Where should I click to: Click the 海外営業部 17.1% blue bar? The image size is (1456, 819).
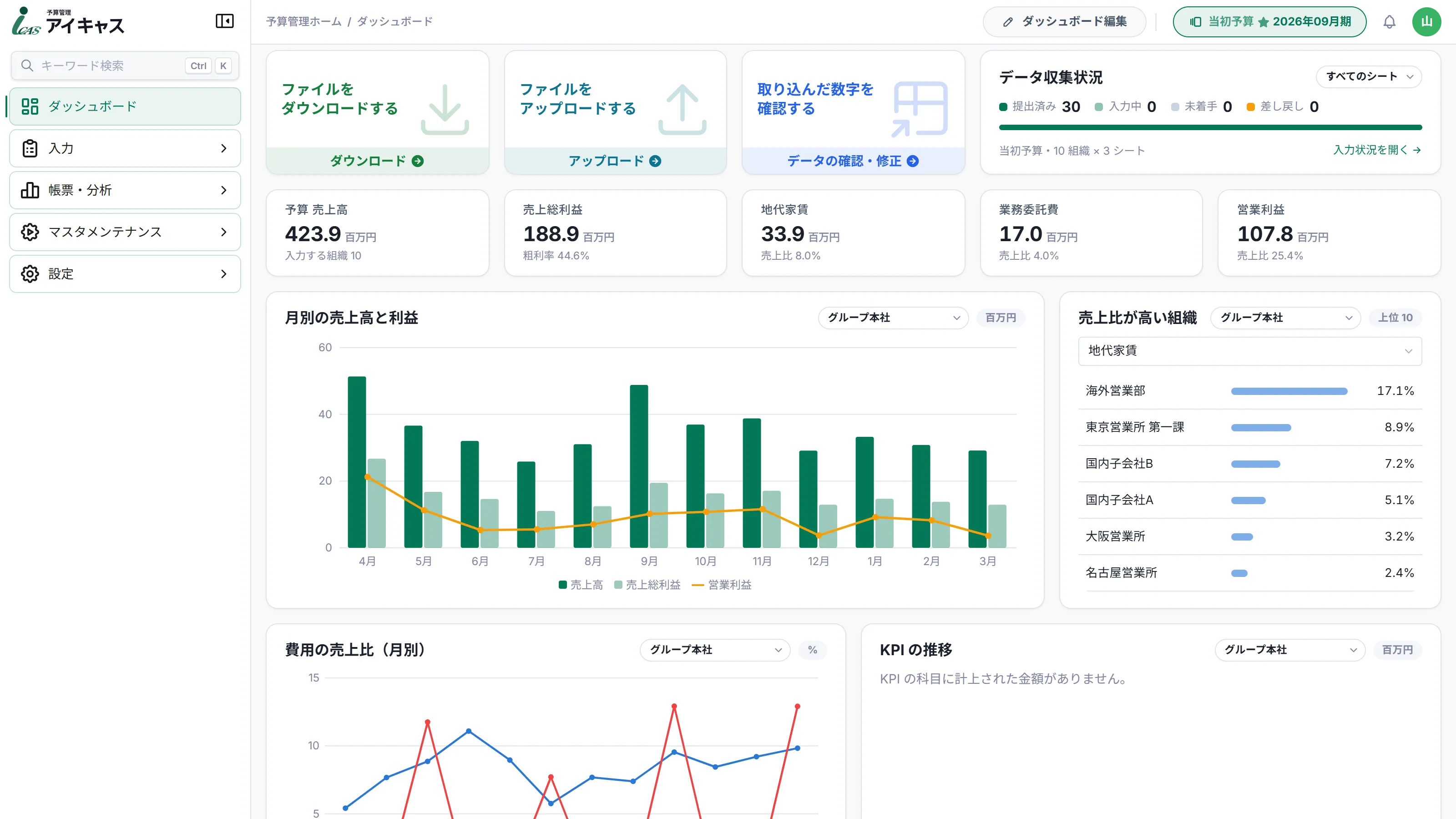pos(1289,391)
